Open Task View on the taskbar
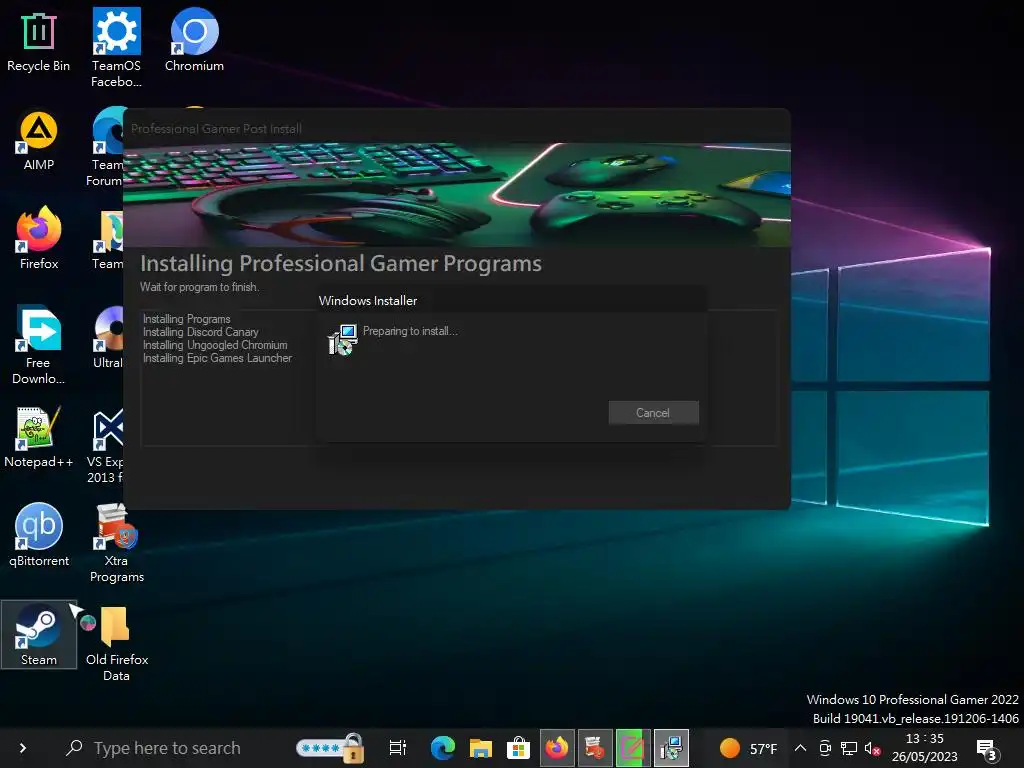 click(398, 748)
